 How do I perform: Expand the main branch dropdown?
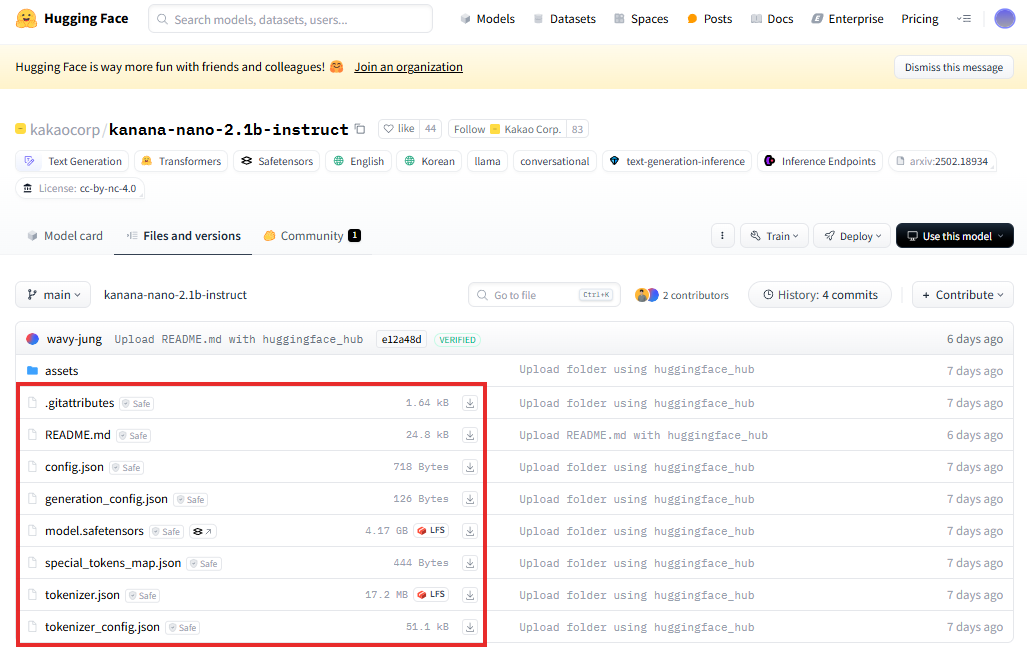pyautogui.click(x=53, y=295)
